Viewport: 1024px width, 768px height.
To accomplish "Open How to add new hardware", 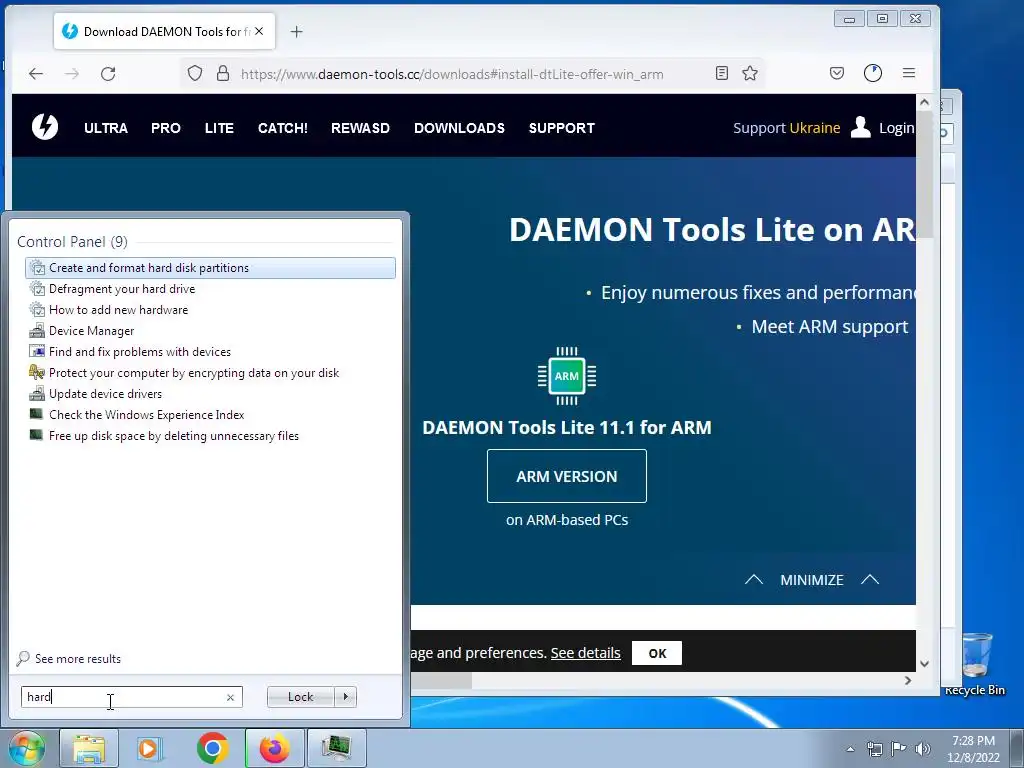I will coord(210,310).
